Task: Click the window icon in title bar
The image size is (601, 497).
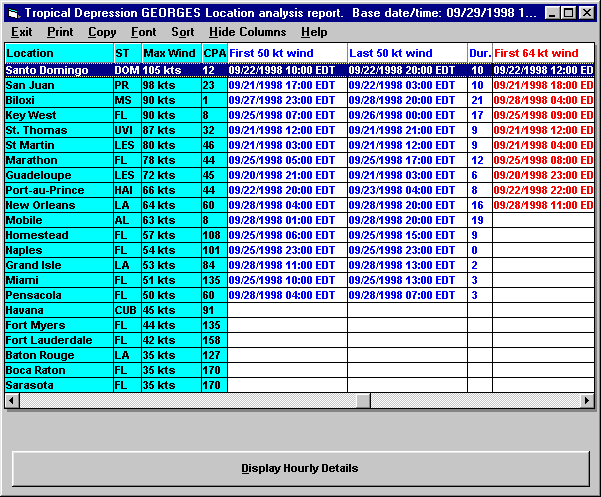Action: coord(13,13)
